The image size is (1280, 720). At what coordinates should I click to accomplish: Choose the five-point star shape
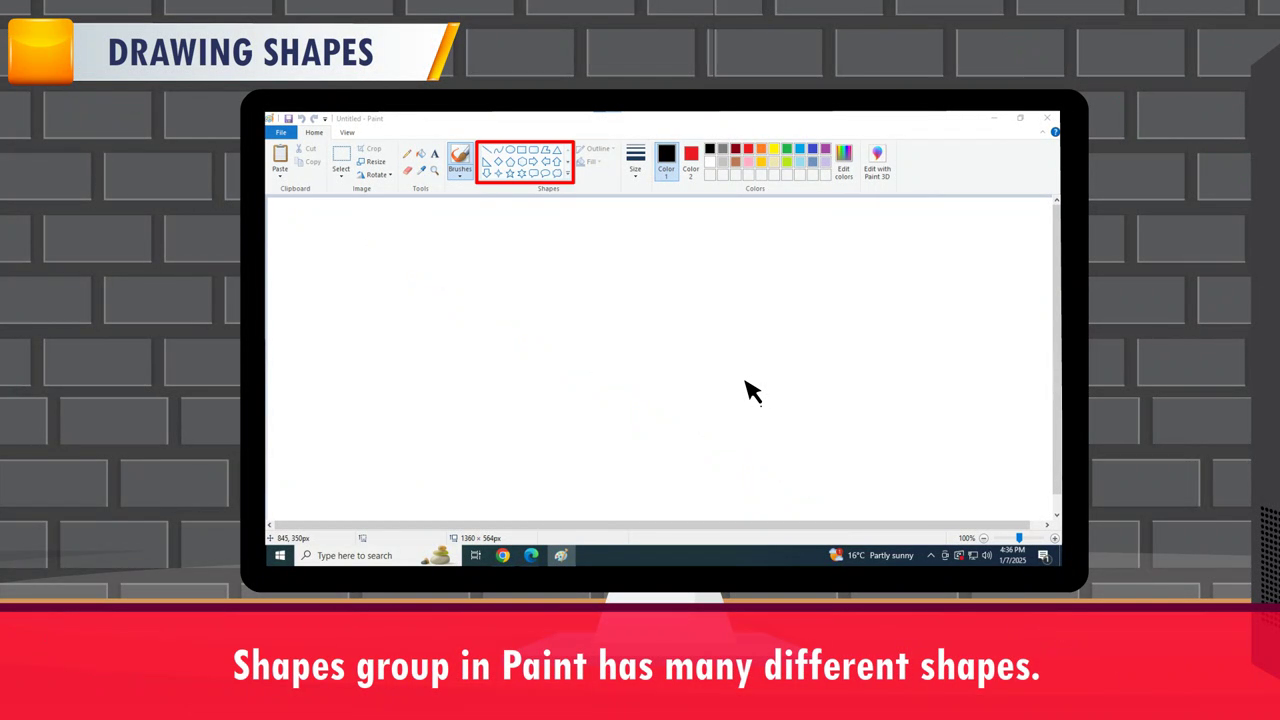pyautogui.click(x=510, y=173)
